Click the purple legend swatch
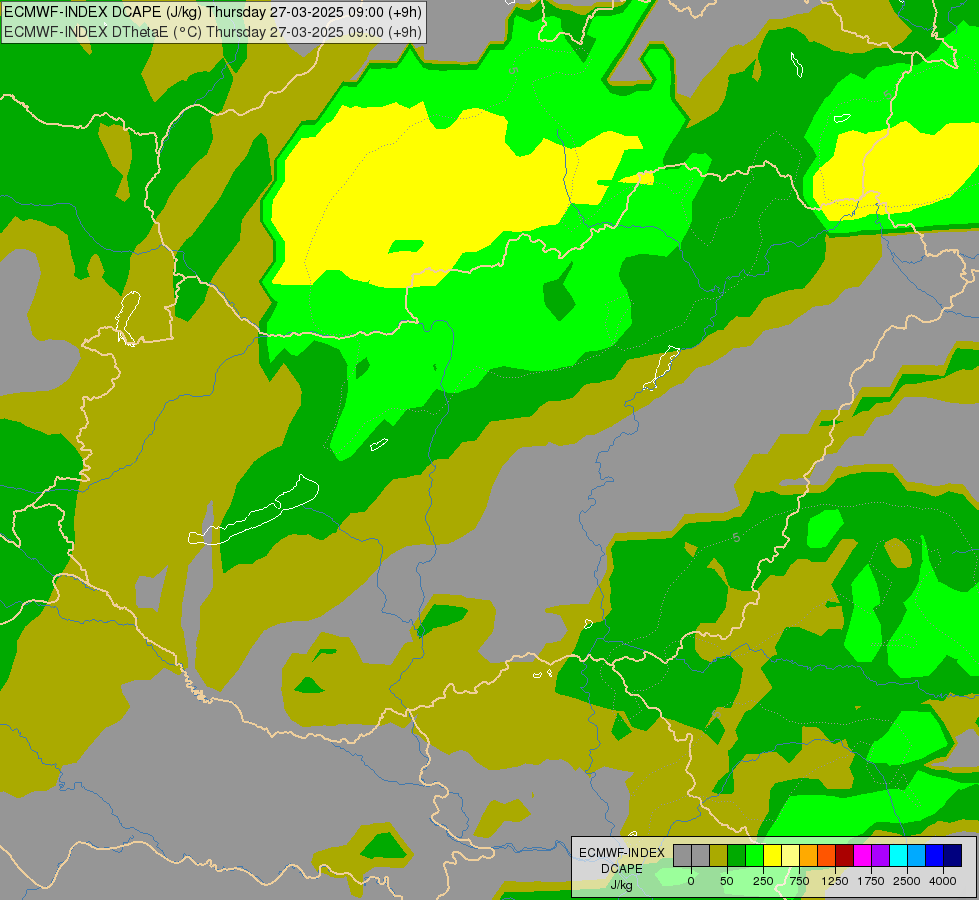Screen dimensions: 979x900 (x=881, y=855)
